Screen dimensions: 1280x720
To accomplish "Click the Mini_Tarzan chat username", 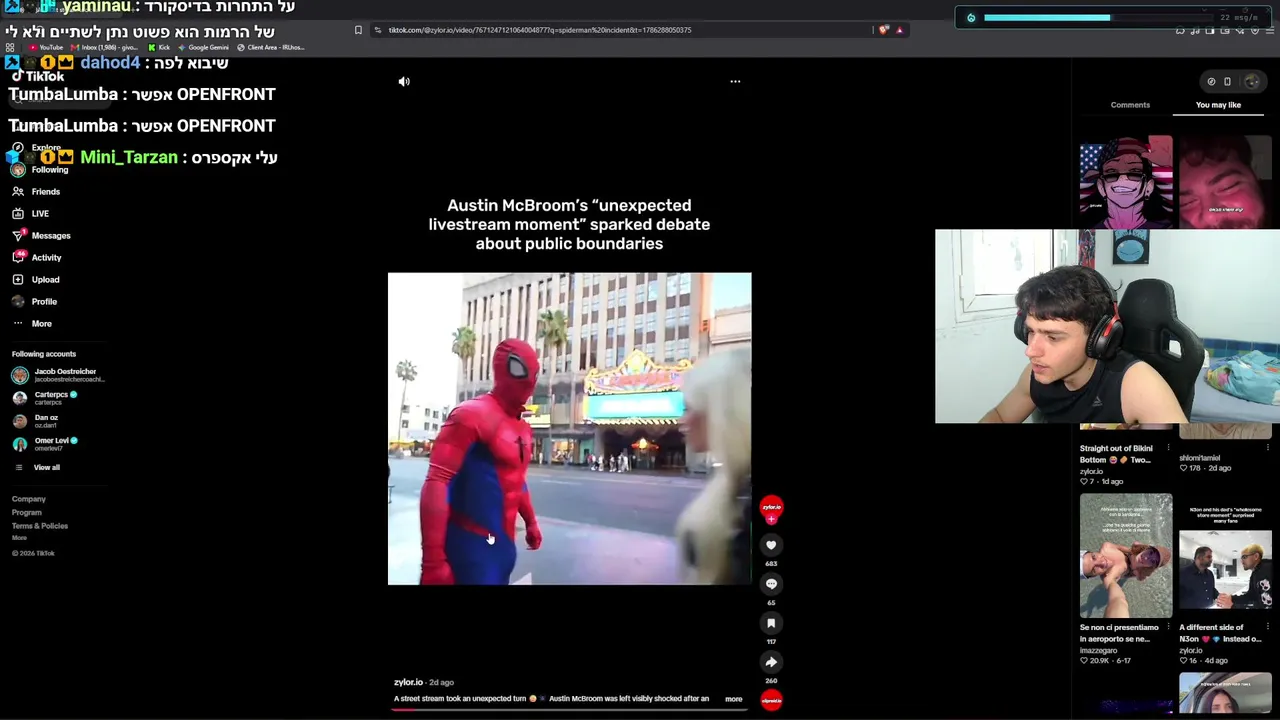I will point(129,157).
